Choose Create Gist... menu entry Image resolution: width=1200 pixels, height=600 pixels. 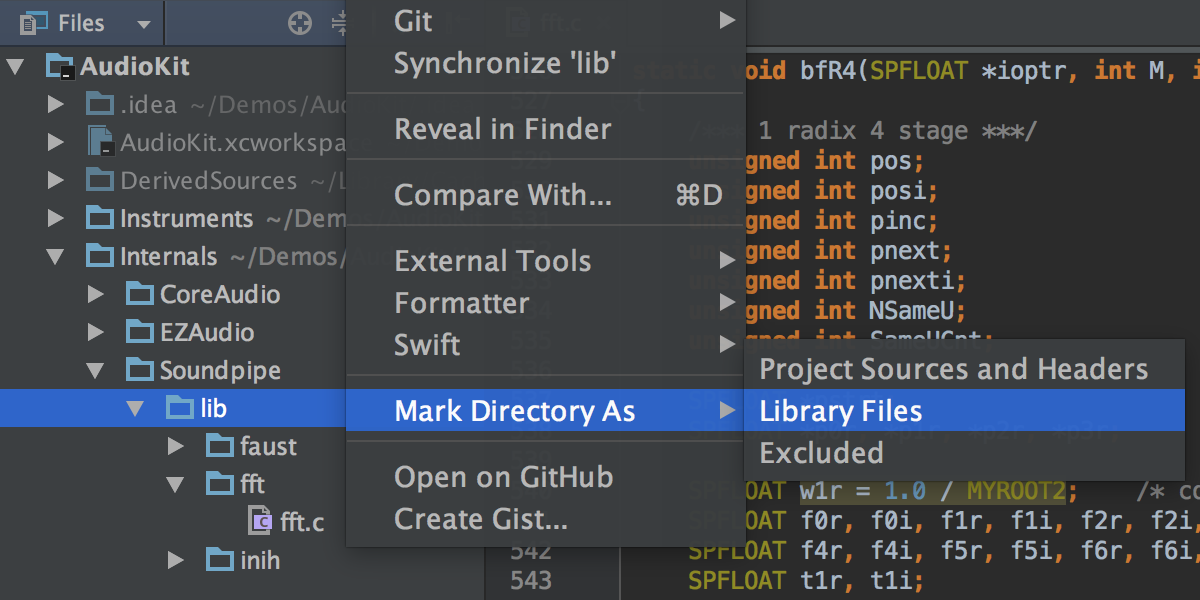(545, 519)
